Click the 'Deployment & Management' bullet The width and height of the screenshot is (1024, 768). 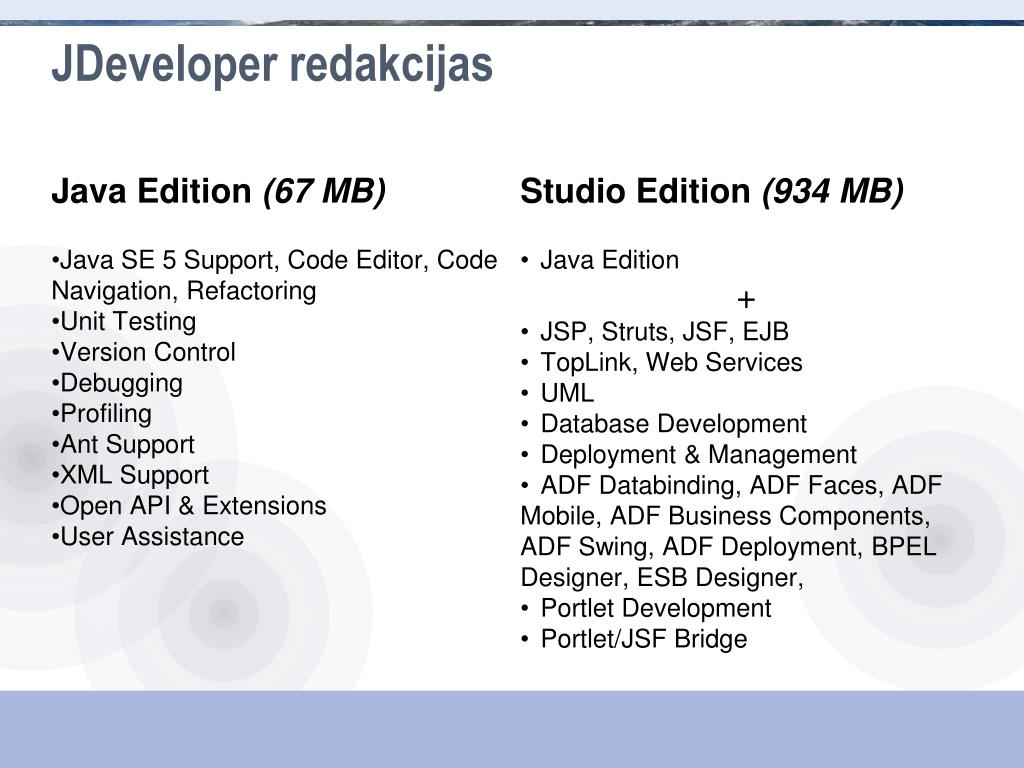point(689,455)
